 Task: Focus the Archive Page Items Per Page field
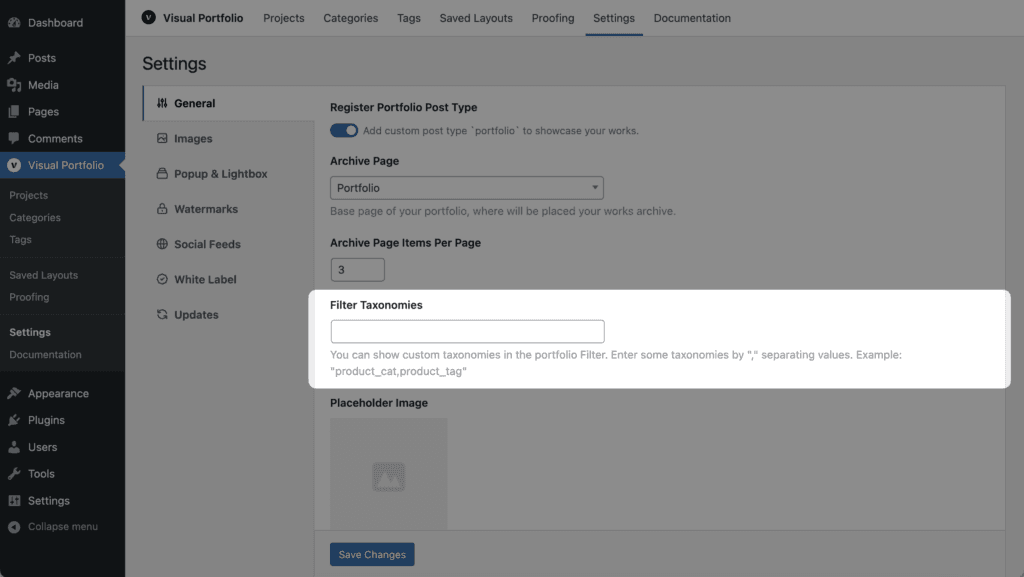(x=358, y=270)
